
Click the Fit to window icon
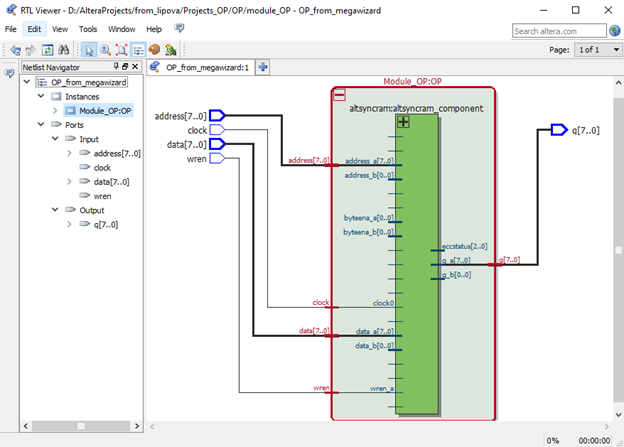click(121, 49)
